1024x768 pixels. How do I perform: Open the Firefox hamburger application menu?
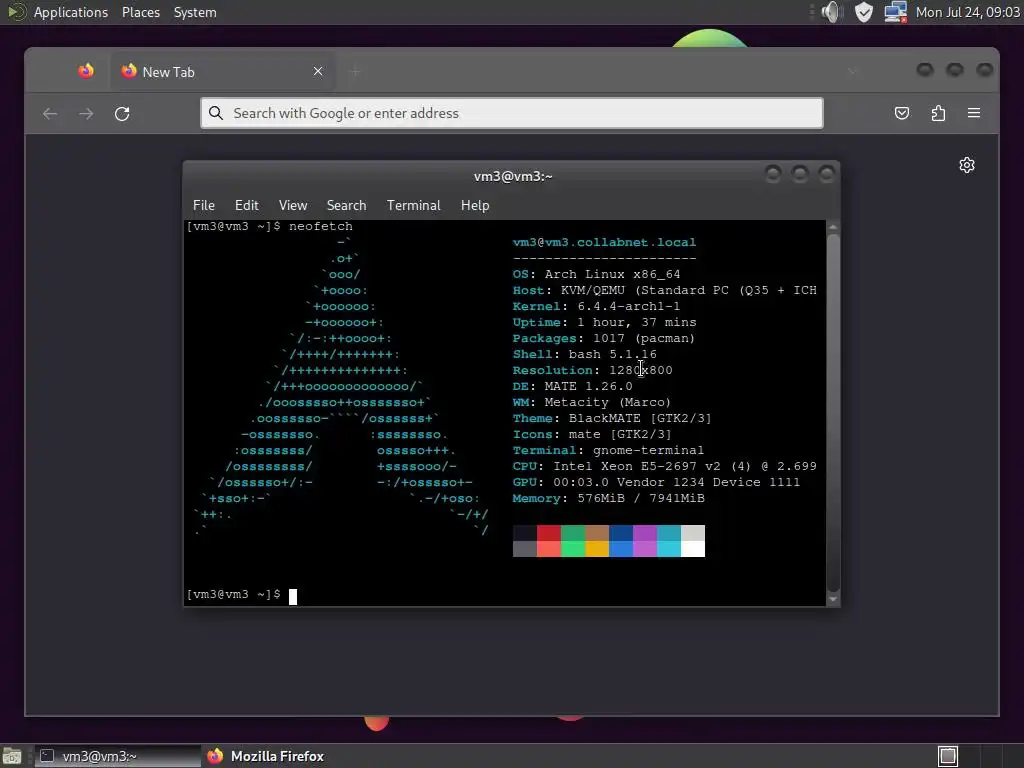coord(974,113)
